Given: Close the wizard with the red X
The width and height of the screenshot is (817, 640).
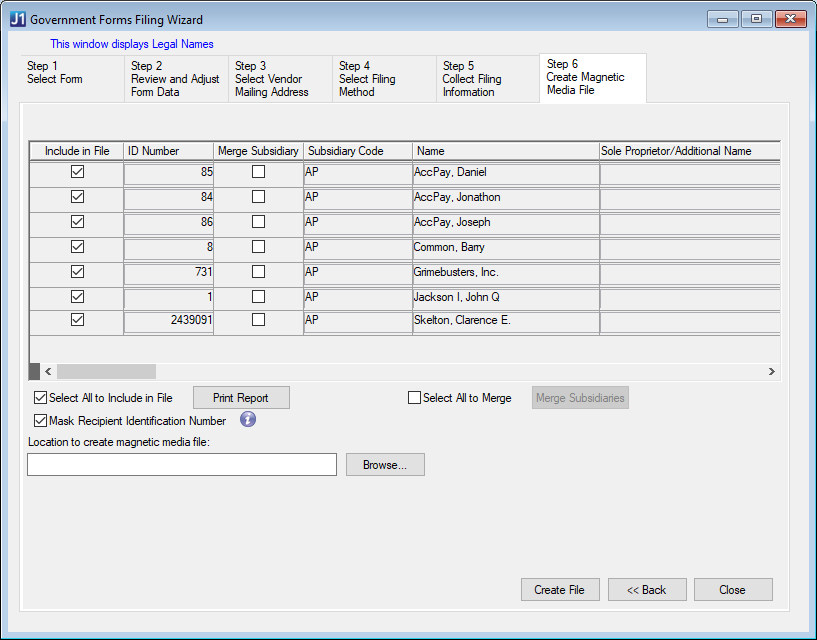Looking at the screenshot, I should [790, 19].
